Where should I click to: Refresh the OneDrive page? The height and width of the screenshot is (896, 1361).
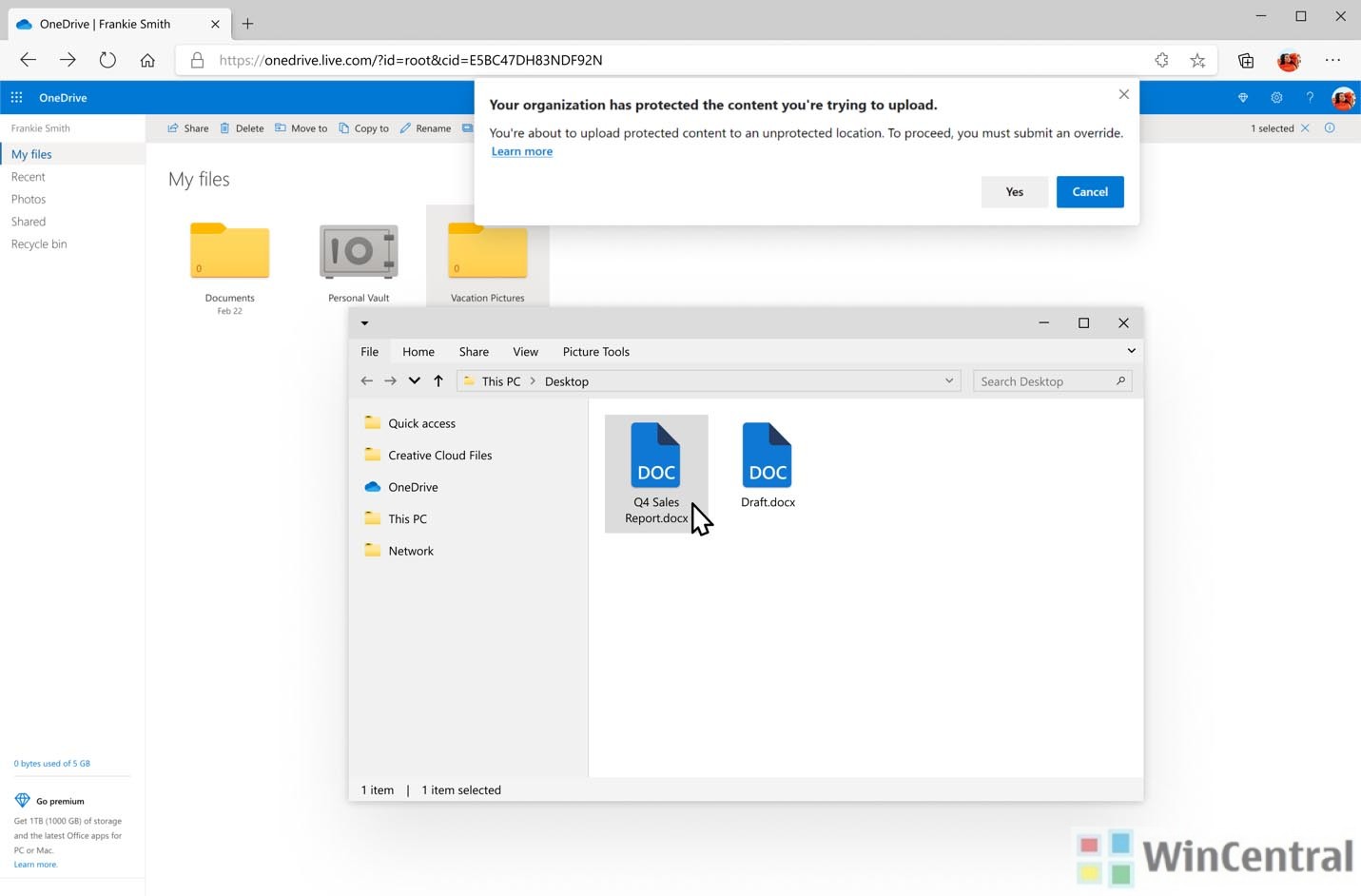coord(107,60)
